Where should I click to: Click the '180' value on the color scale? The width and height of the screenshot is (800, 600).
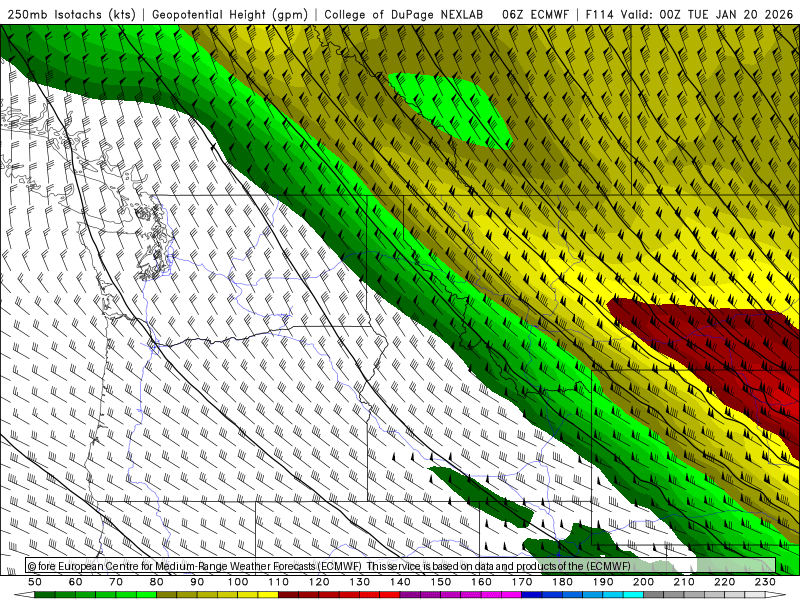[562, 582]
